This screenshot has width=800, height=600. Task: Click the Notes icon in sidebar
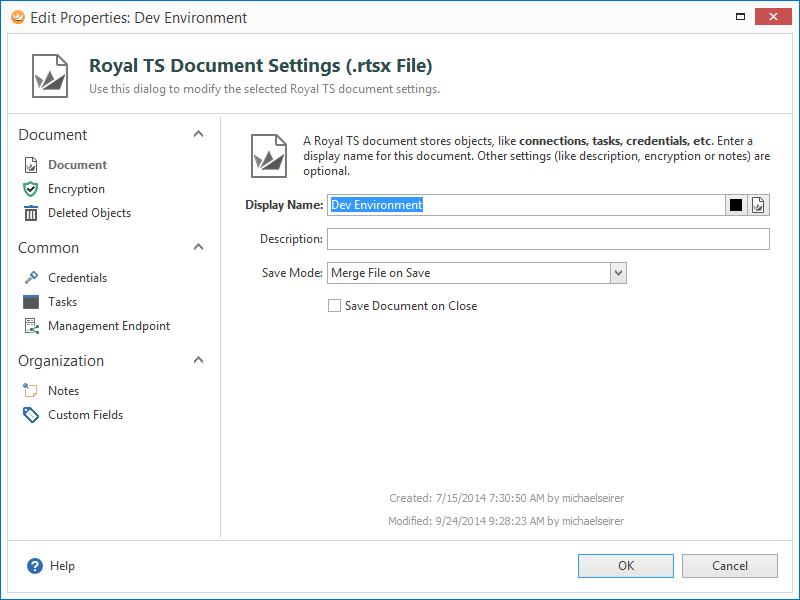(30, 391)
